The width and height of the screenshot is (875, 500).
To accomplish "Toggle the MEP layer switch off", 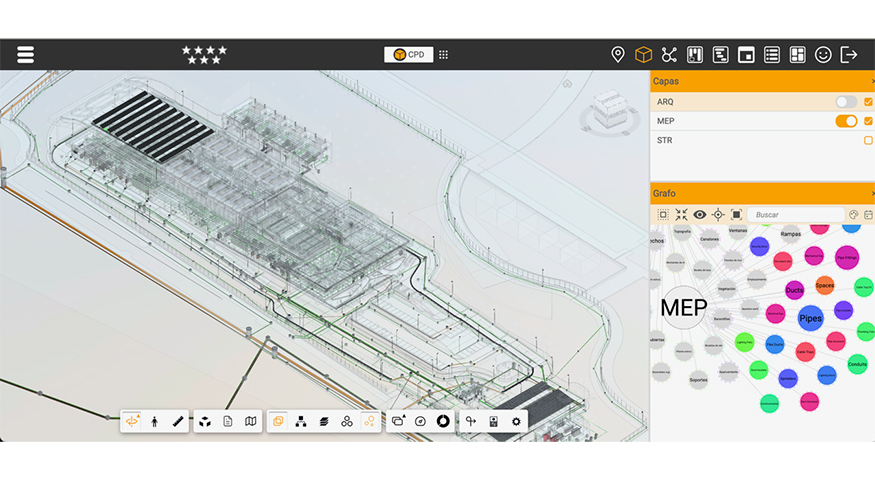I will tap(846, 121).
